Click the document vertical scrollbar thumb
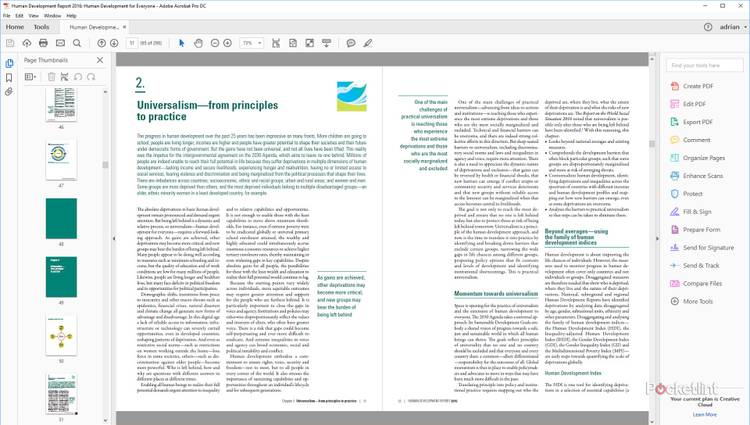Viewport: 750px width, 425px height. coord(651,144)
